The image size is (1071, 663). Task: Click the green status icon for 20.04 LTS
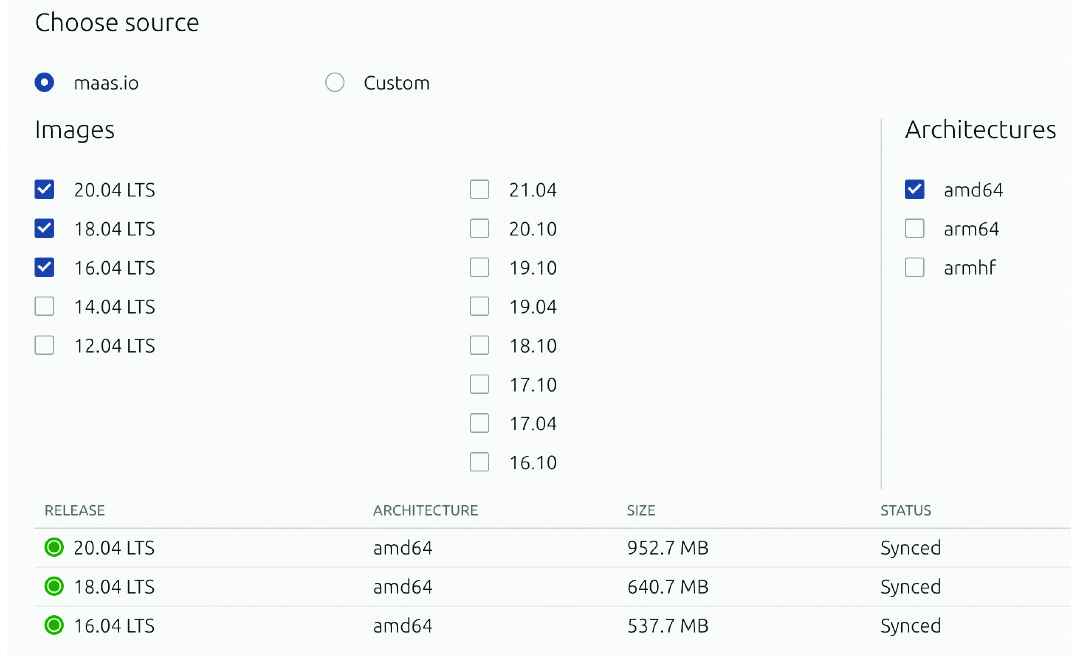[54, 548]
